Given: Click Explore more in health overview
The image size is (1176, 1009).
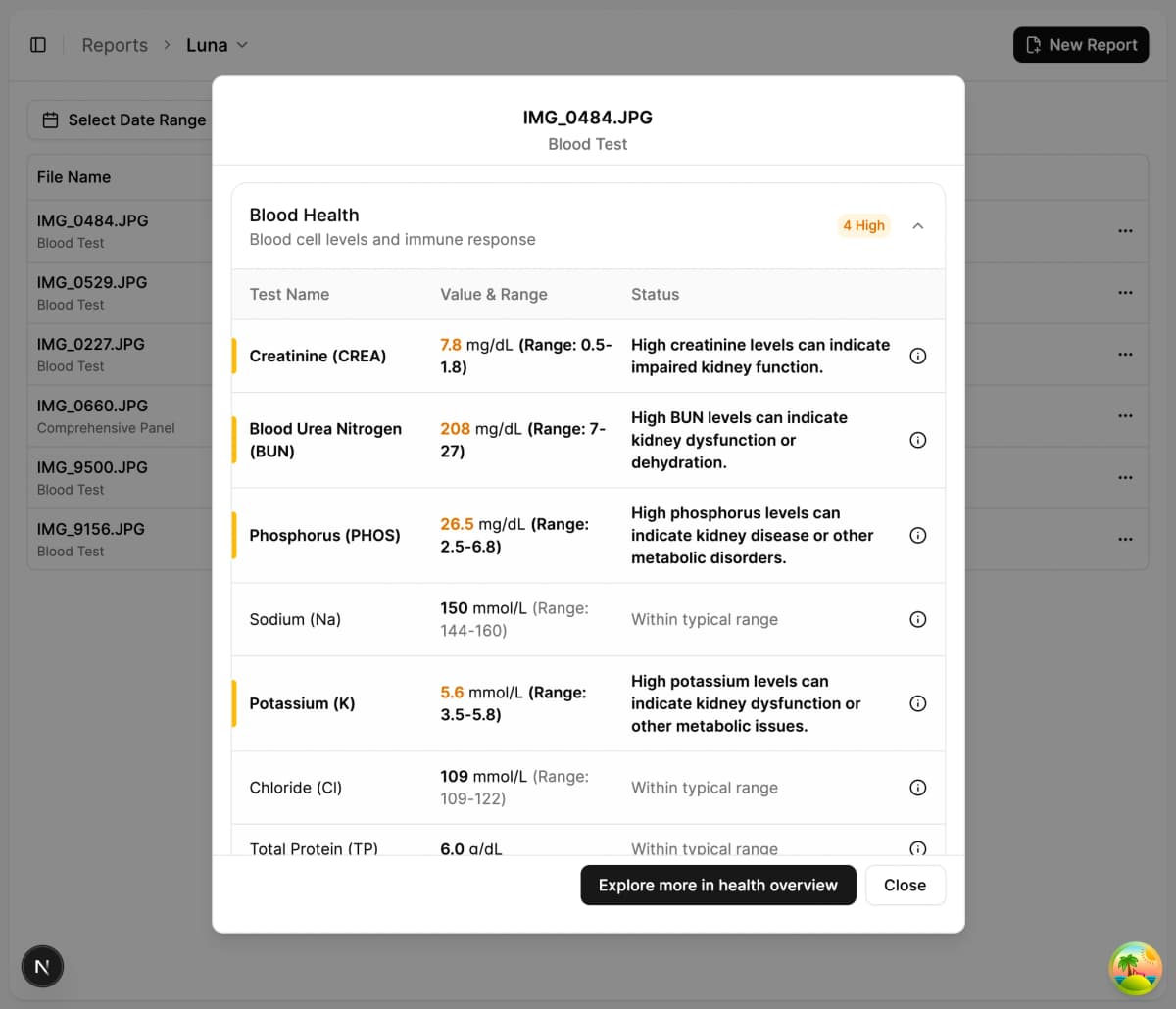Looking at the screenshot, I should [717, 886].
